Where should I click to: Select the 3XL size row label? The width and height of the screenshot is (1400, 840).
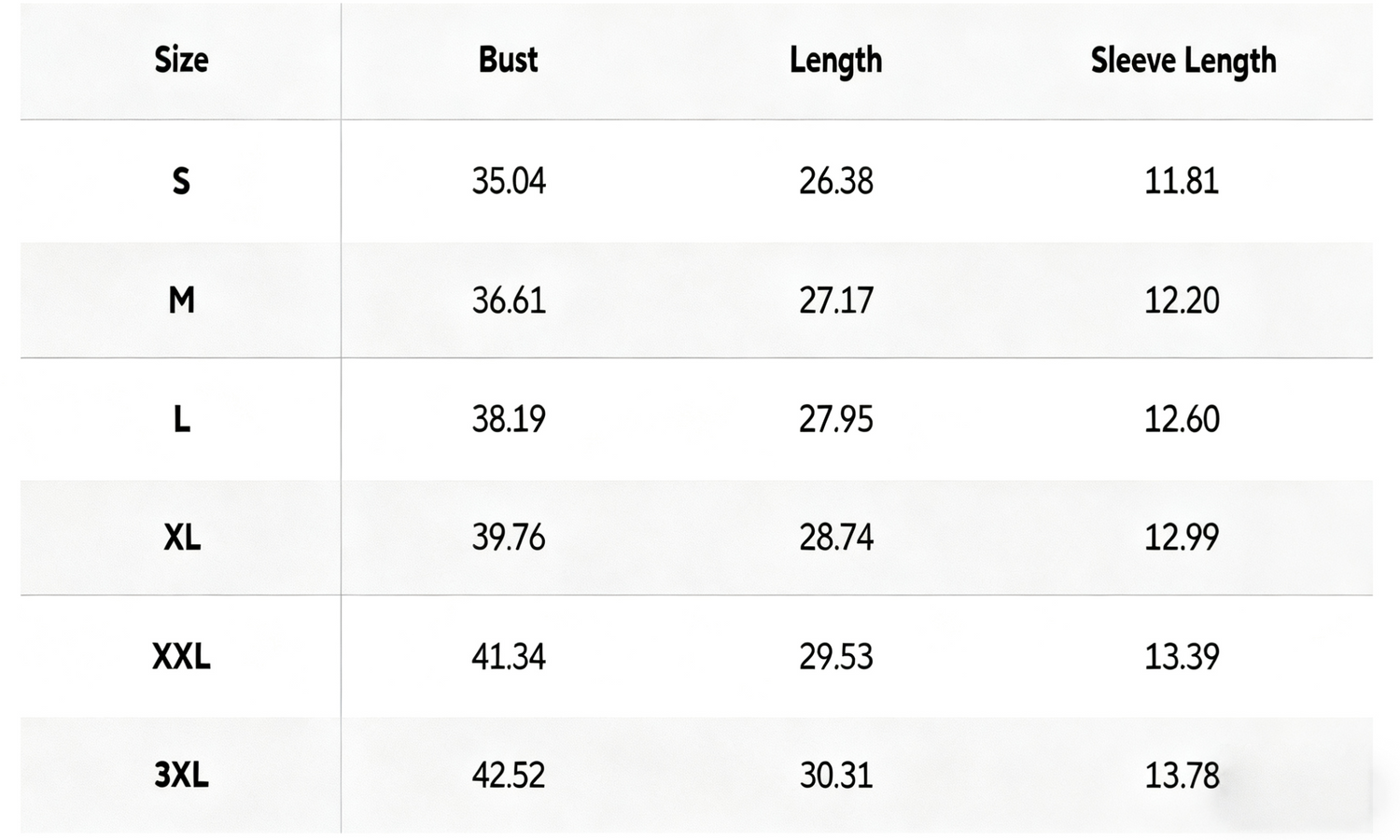(181, 776)
